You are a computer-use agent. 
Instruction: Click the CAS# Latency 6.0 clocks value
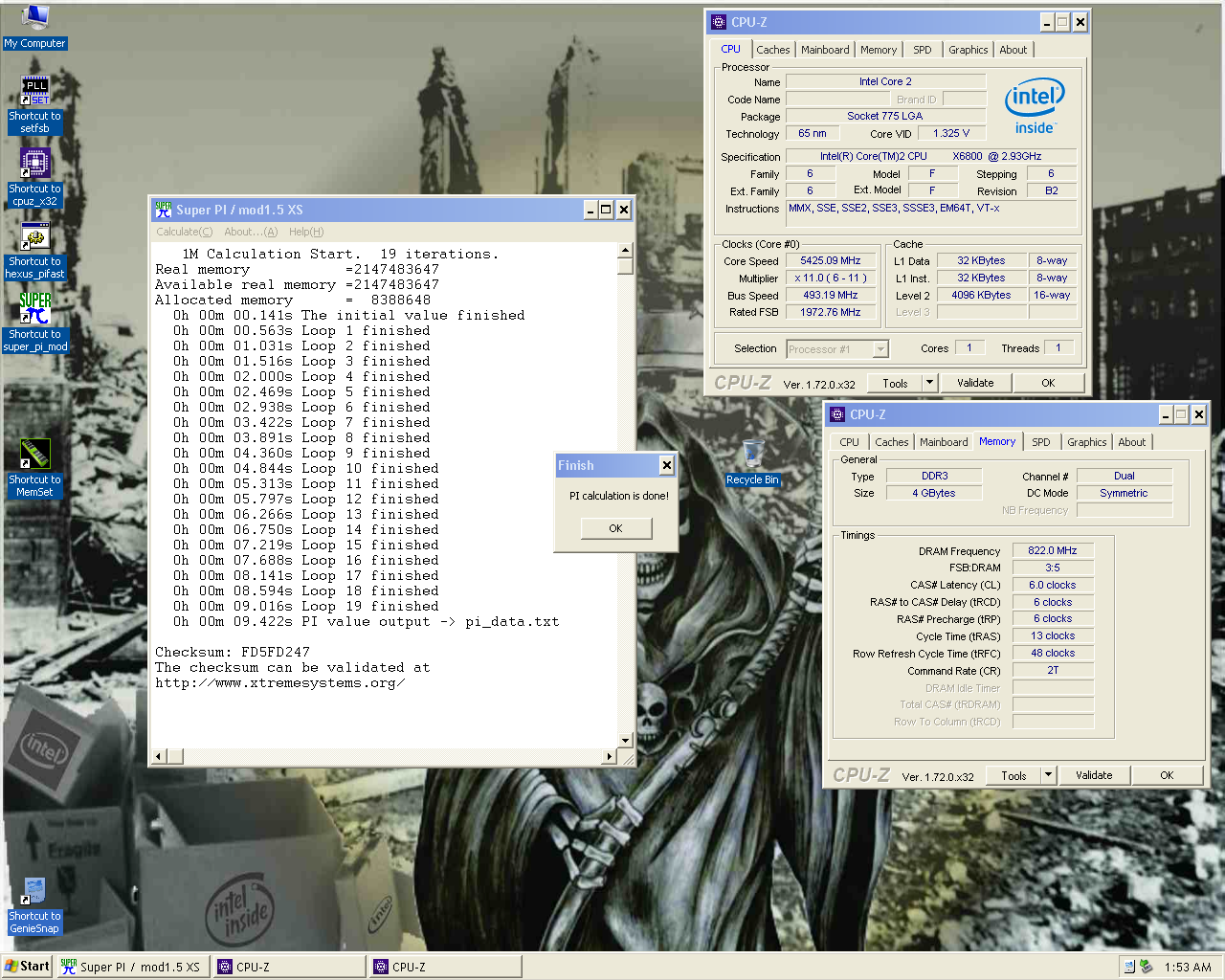click(1053, 585)
